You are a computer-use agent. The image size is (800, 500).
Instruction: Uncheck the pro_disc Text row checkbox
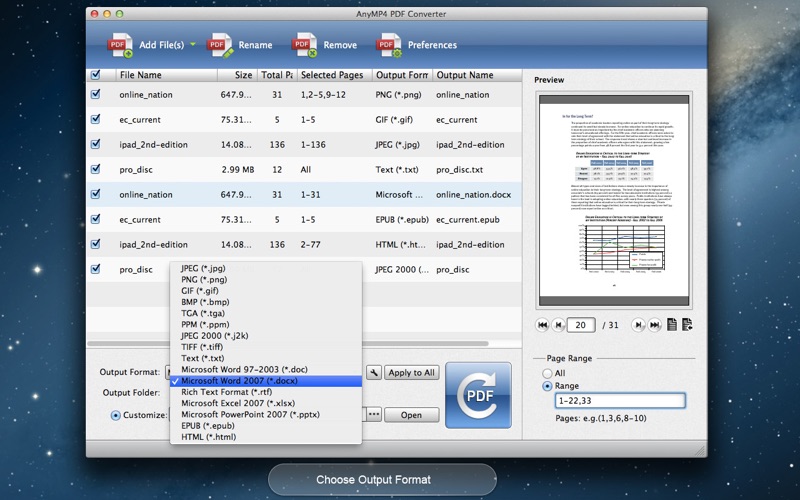point(95,169)
